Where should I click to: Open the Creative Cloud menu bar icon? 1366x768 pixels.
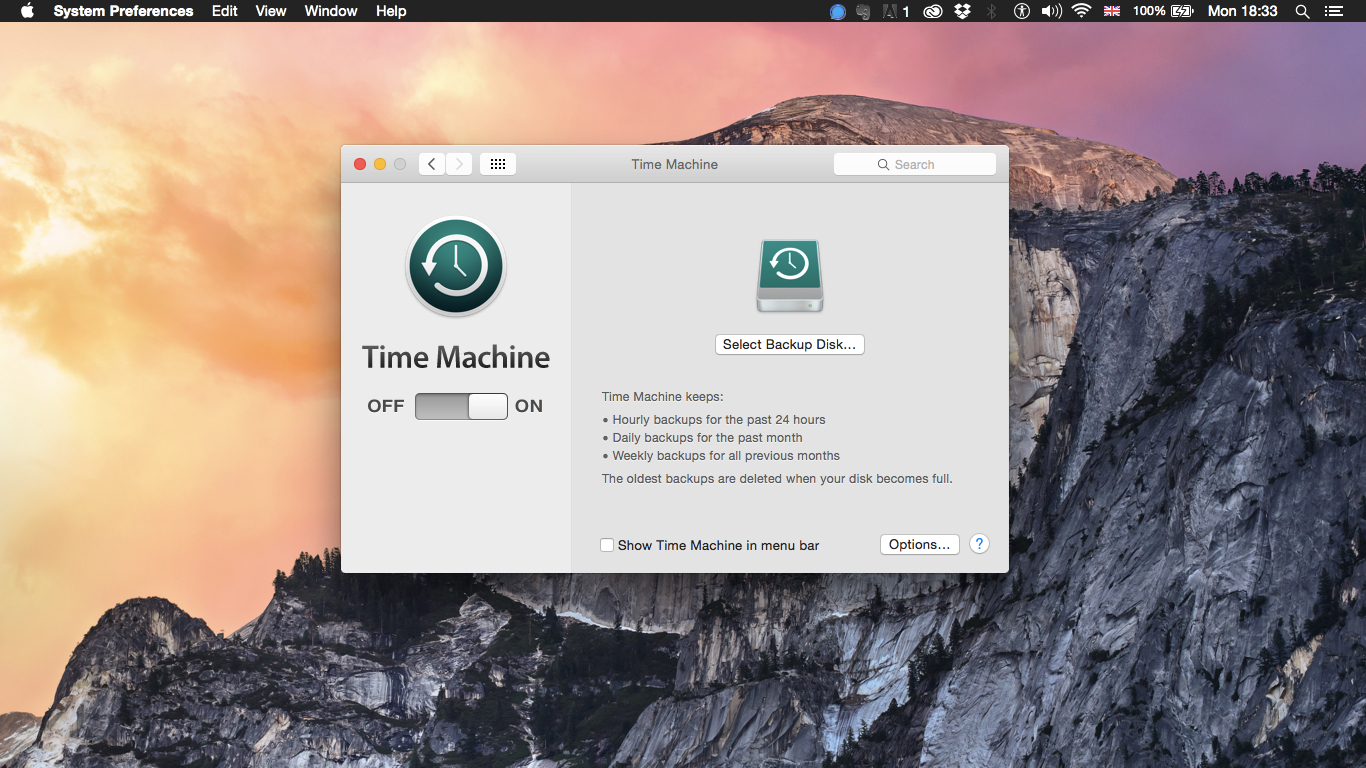(x=933, y=11)
